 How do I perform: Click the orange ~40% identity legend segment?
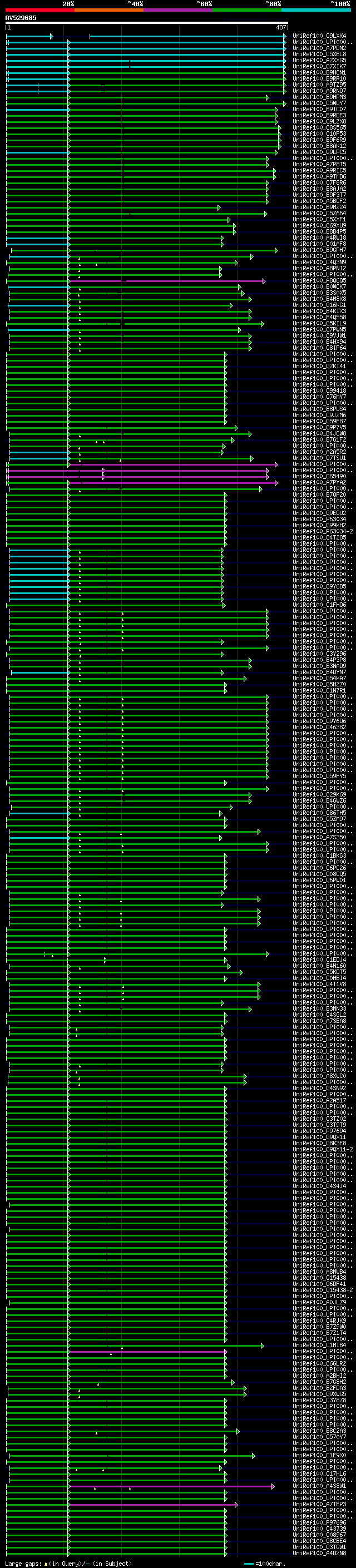pyautogui.click(x=109, y=10)
